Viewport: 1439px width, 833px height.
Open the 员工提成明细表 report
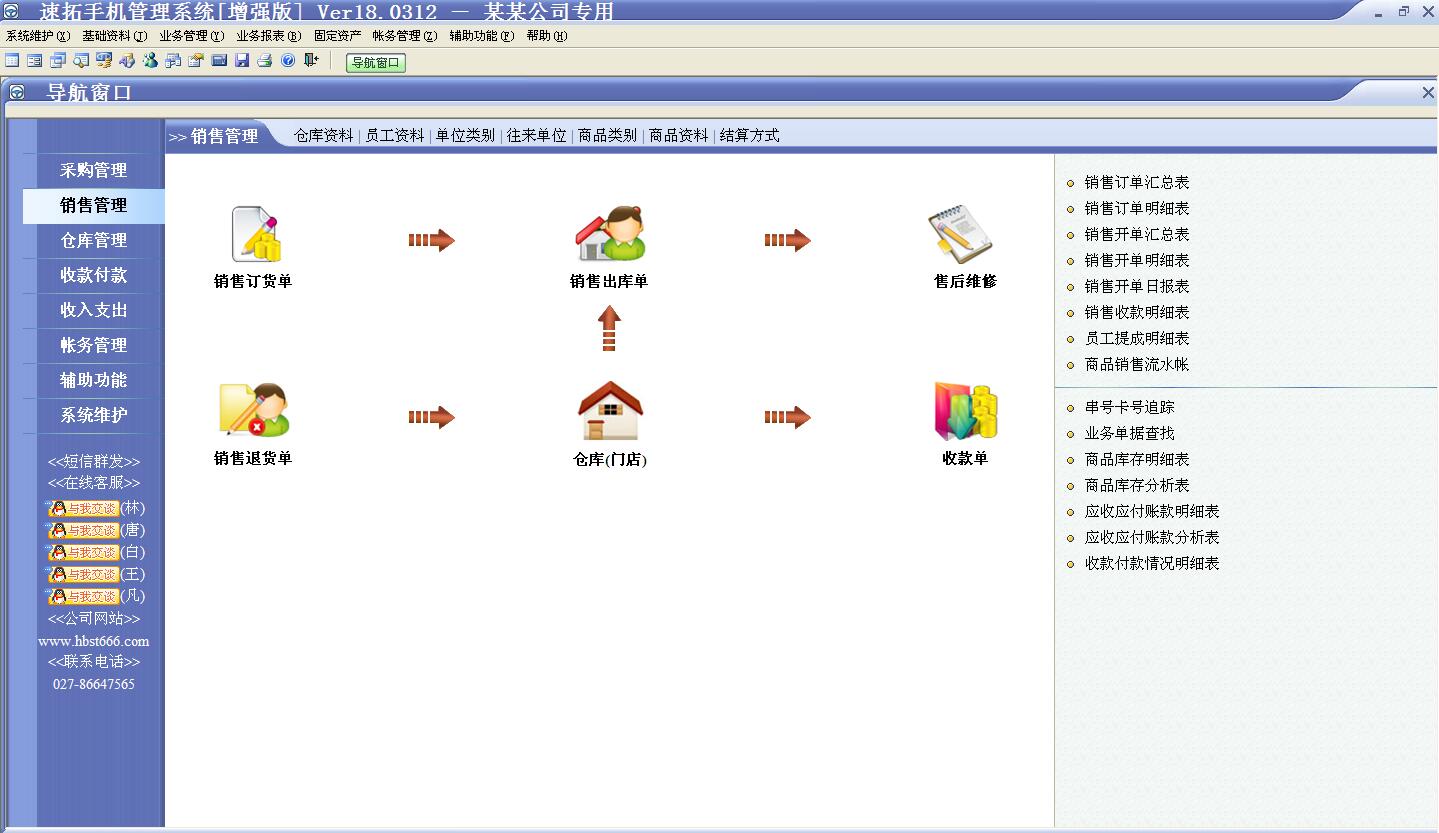[1137, 338]
